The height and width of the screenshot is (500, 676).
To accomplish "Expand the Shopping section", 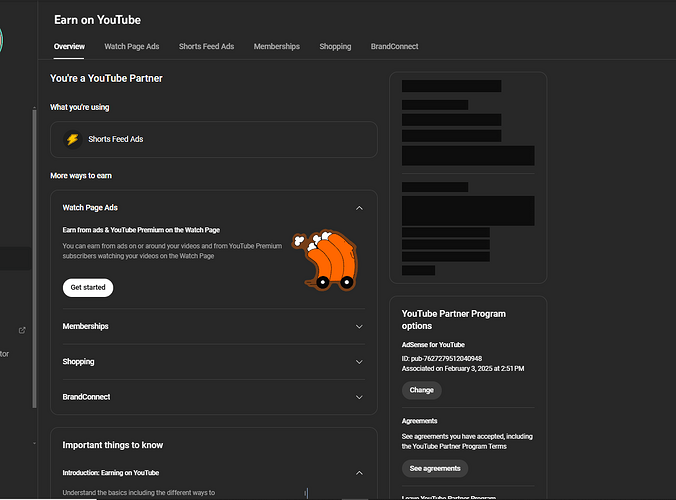I will tap(359, 362).
